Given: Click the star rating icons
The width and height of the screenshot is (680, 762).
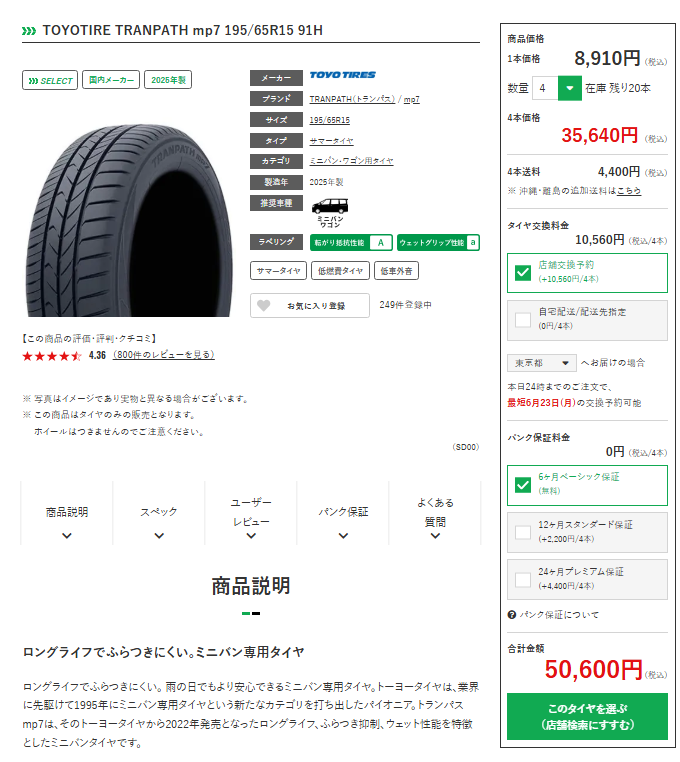Looking at the screenshot, I should point(52,356).
